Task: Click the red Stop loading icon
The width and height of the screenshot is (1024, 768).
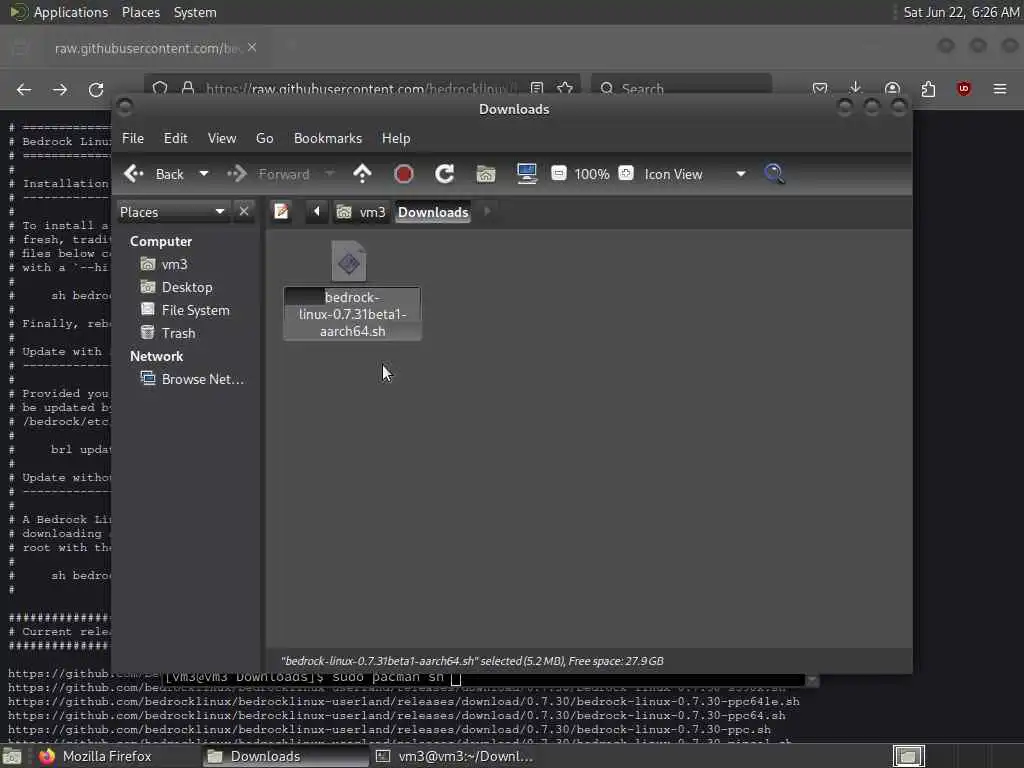Action: point(404,174)
